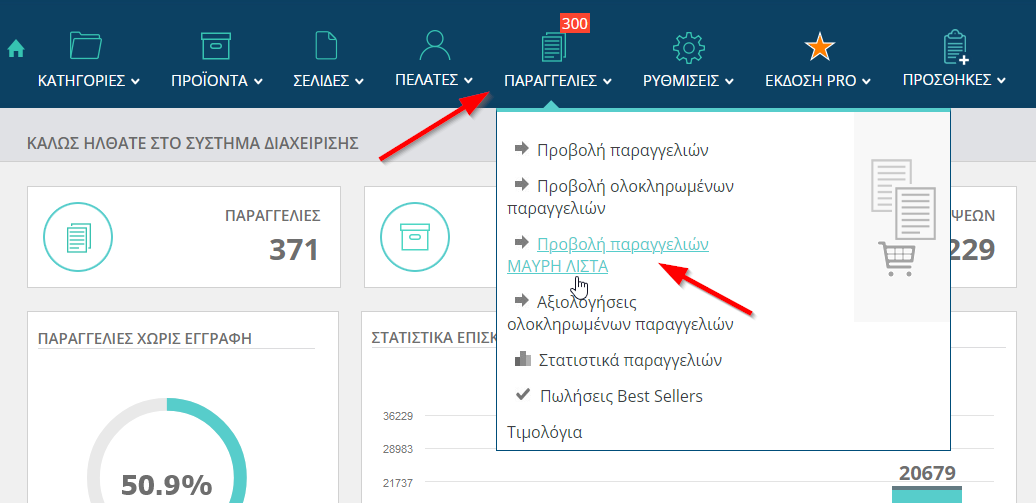Click the circular box icon in second card
This screenshot has height=503, width=1036.
[x=415, y=237]
